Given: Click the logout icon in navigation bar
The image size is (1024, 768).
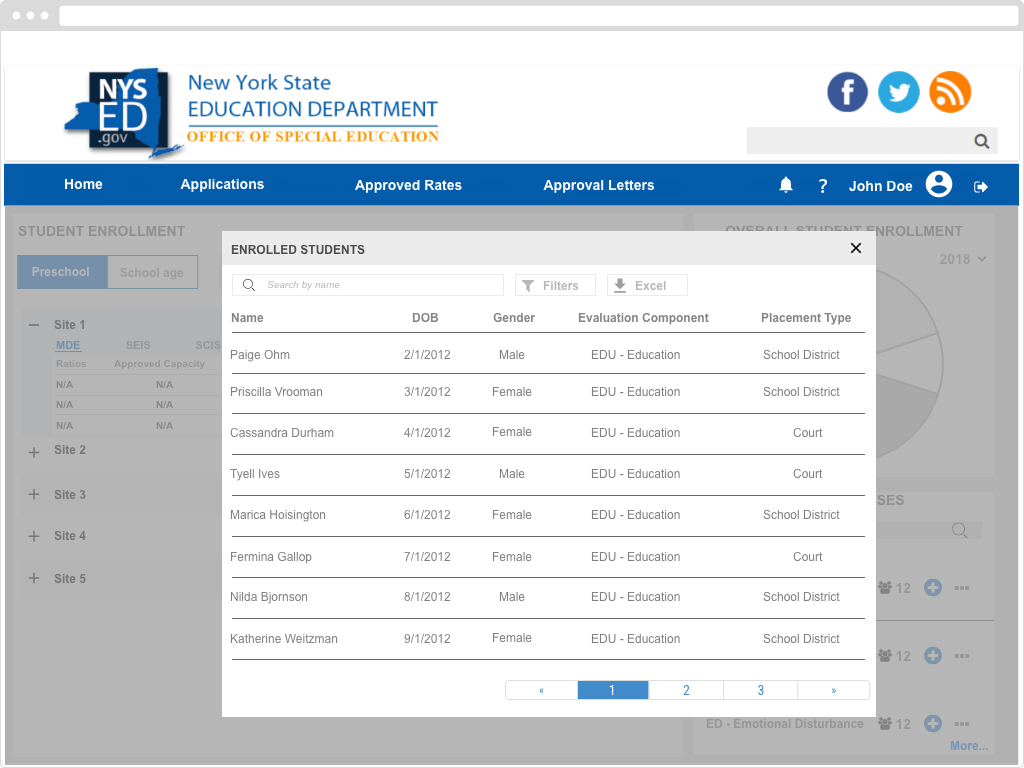Looking at the screenshot, I should pyautogui.click(x=981, y=186).
